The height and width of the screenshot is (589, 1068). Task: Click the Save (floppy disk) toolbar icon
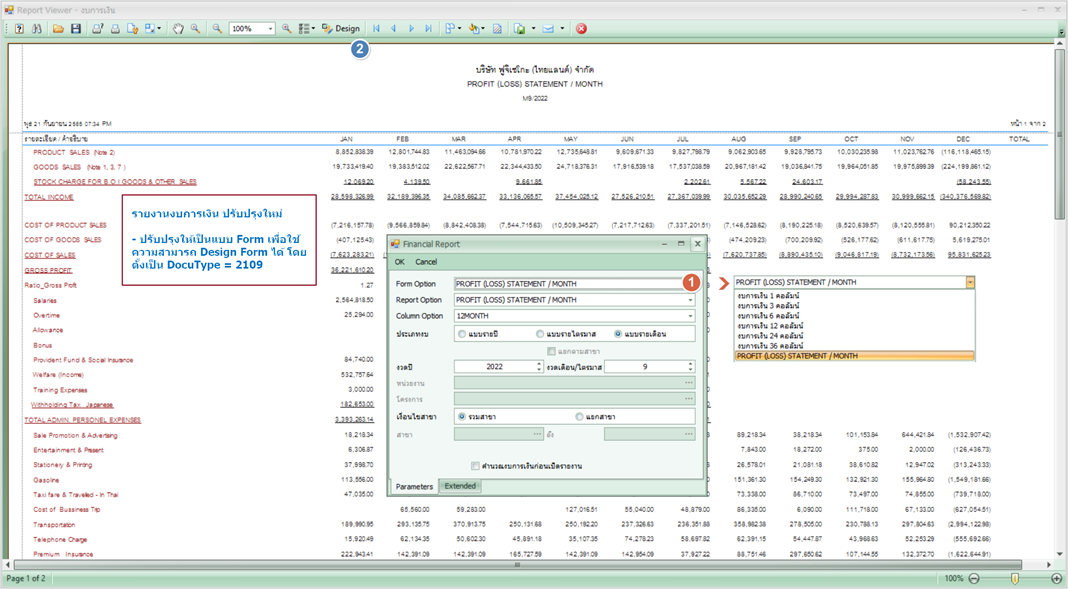(76, 29)
